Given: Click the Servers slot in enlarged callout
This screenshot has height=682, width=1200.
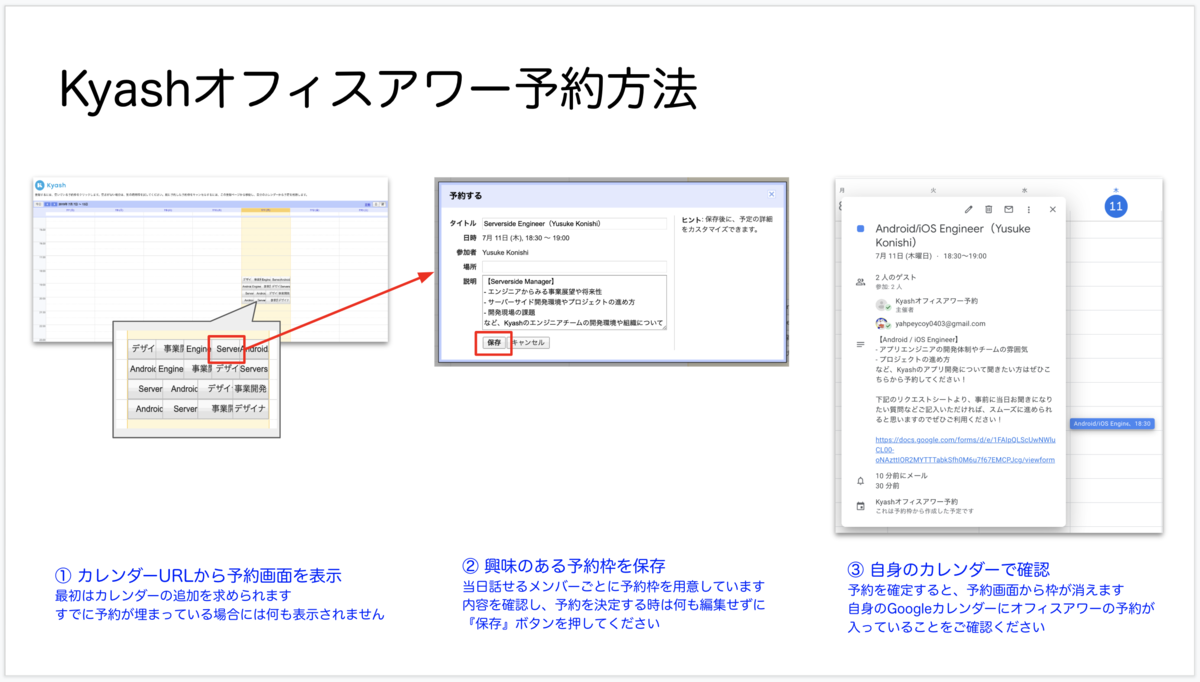Looking at the screenshot, I should (254, 370).
